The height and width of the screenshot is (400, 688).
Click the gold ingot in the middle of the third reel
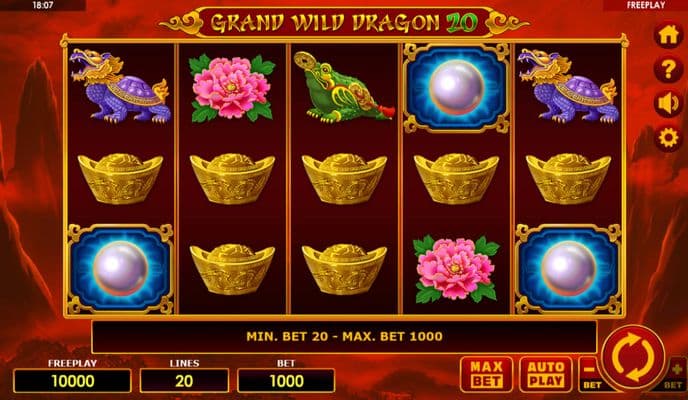coord(344,179)
